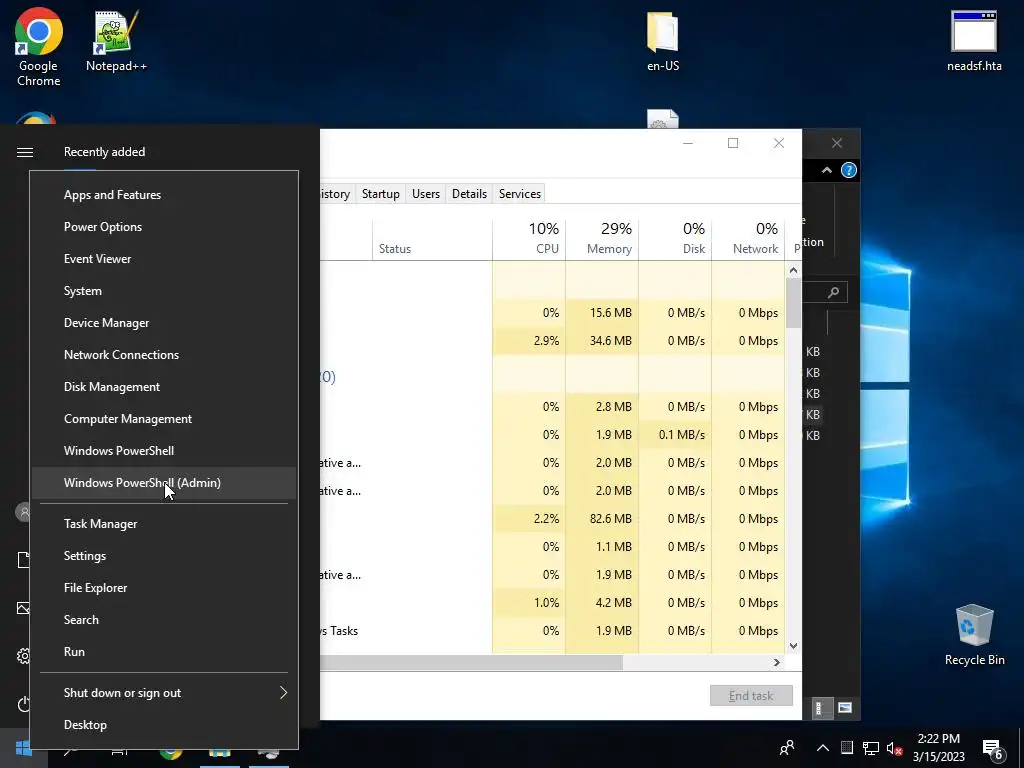Open the Google Chrome desktop shortcut
1024x768 pixels.
coord(39,47)
